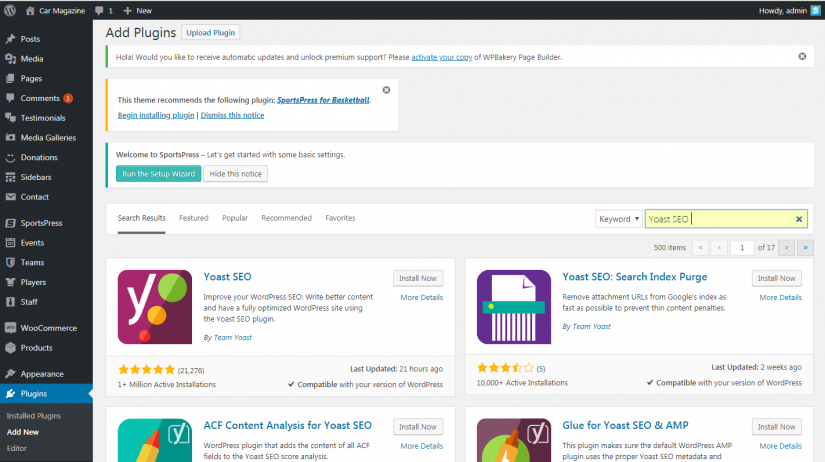
Task: Click the Appearance brush icon
Action: coord(11,374)
